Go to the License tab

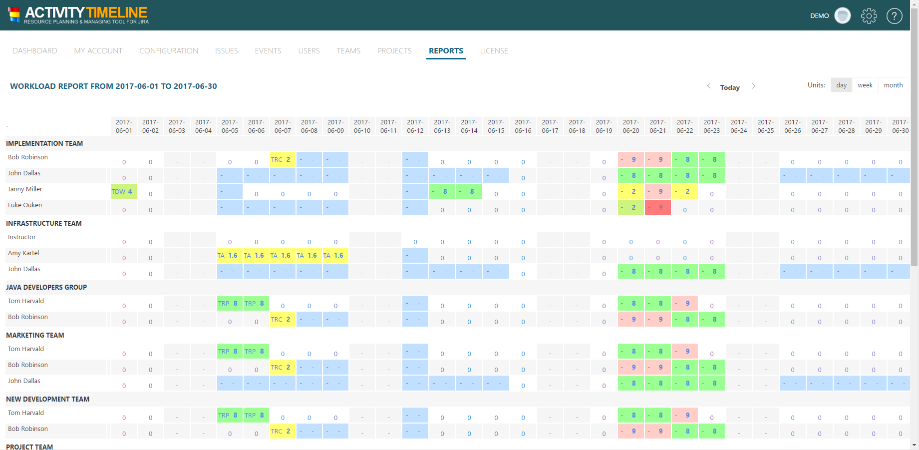tap(494, 50)
